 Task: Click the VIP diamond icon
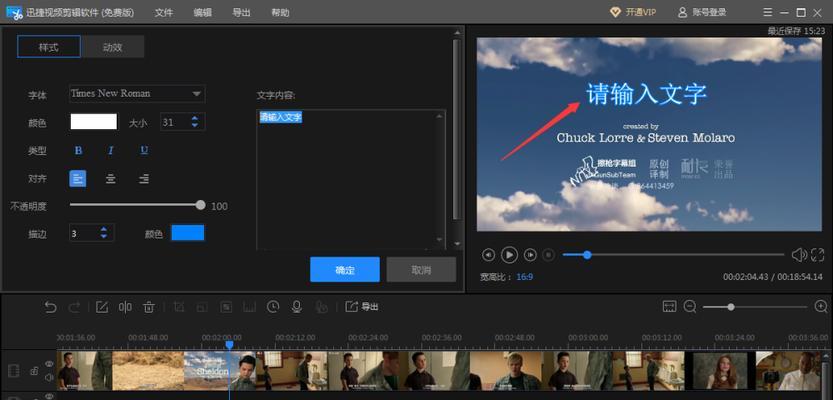[x=615, y=12]
